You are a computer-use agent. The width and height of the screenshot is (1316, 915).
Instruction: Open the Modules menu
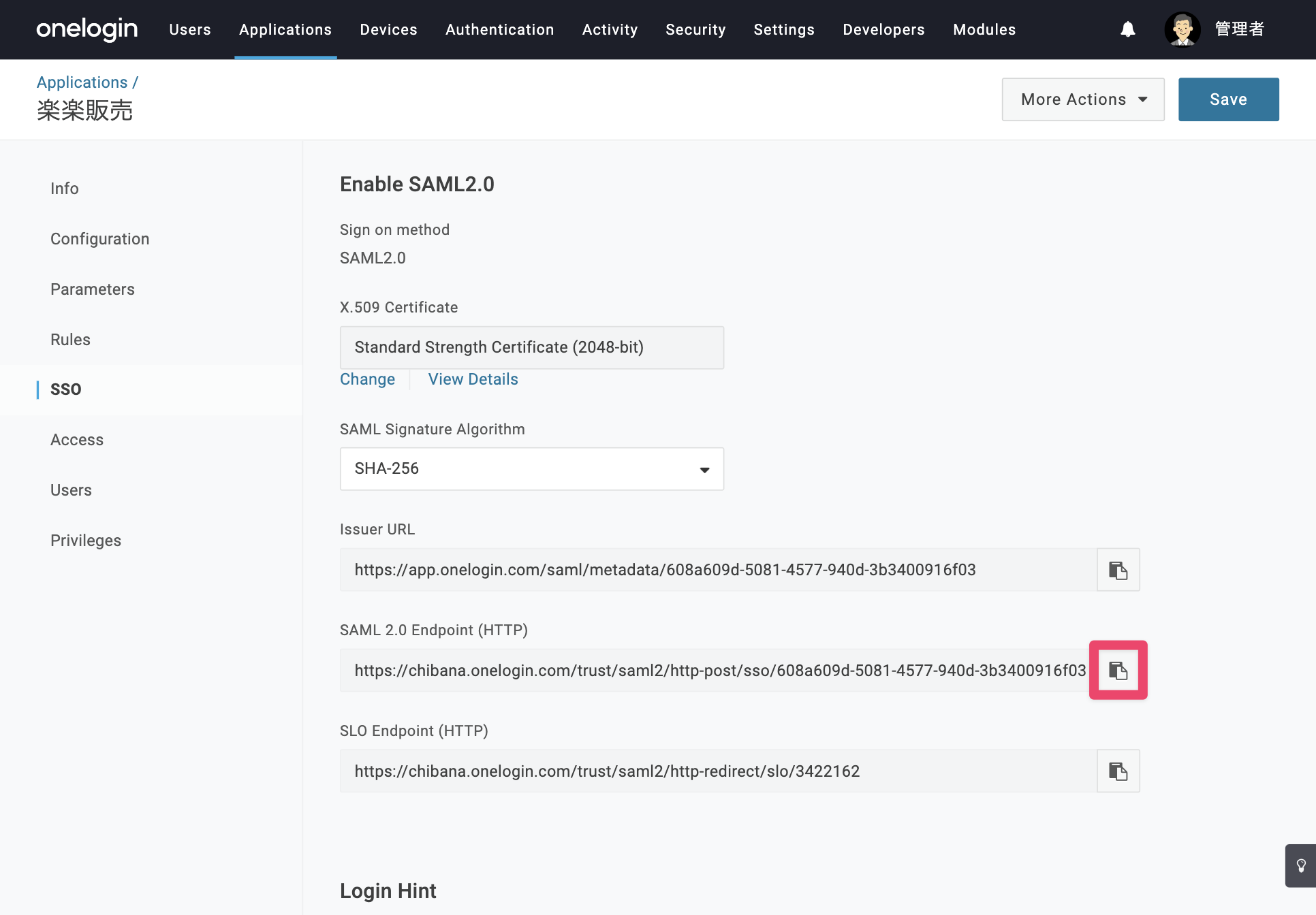click(x=984, y=30)
